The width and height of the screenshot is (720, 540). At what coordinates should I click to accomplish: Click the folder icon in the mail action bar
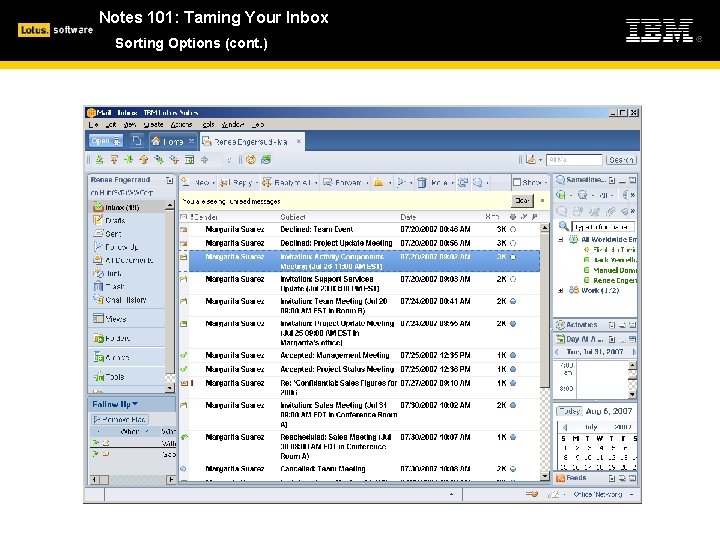click(379, 183)
